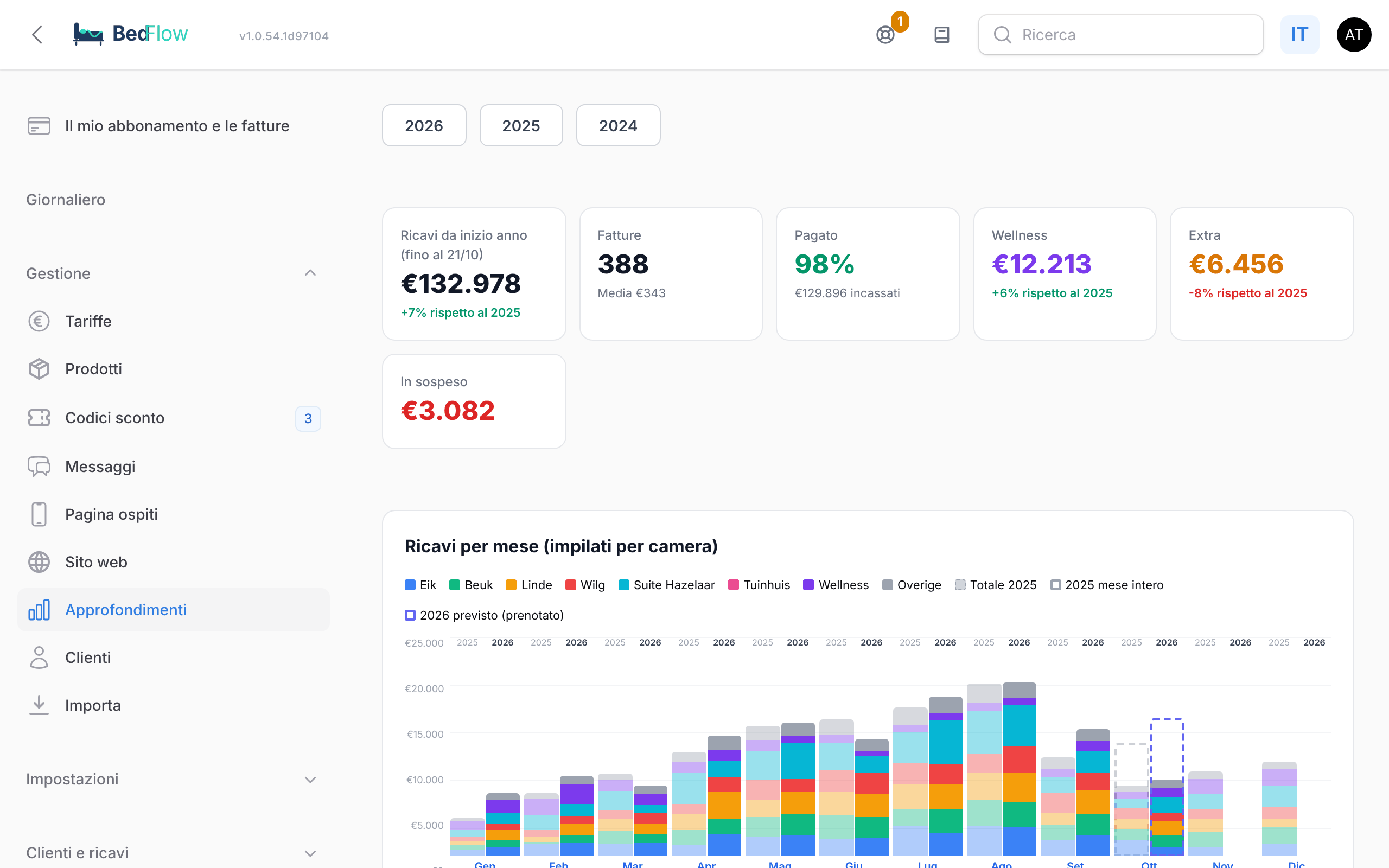
Task: Toggle the Eik series in legend
Action: click(x=420, y=585)
